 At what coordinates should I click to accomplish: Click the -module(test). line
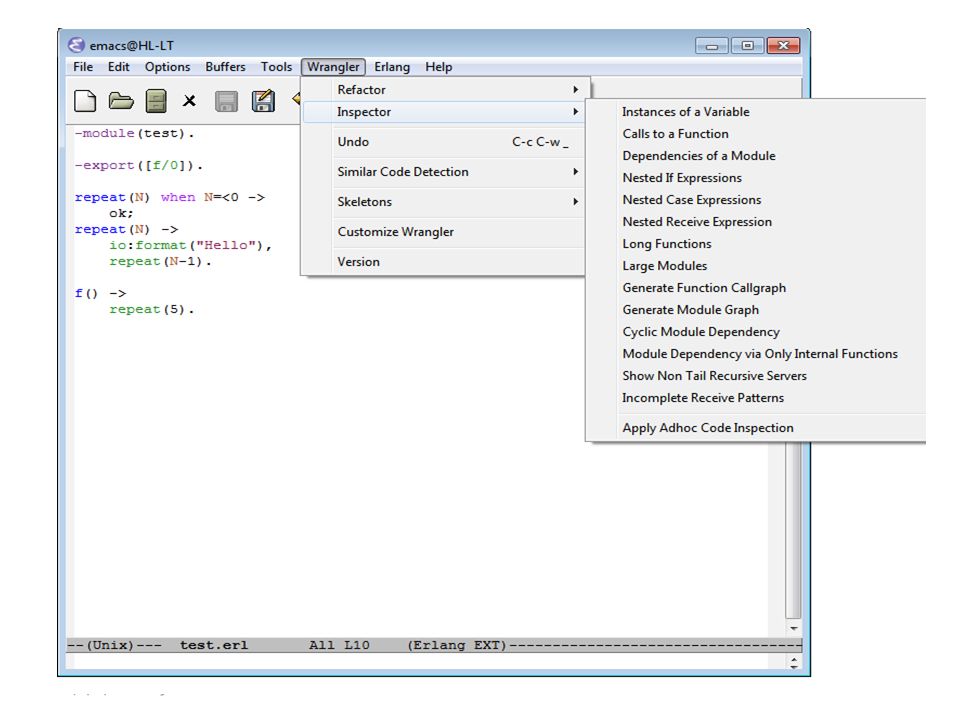[134, 133]
